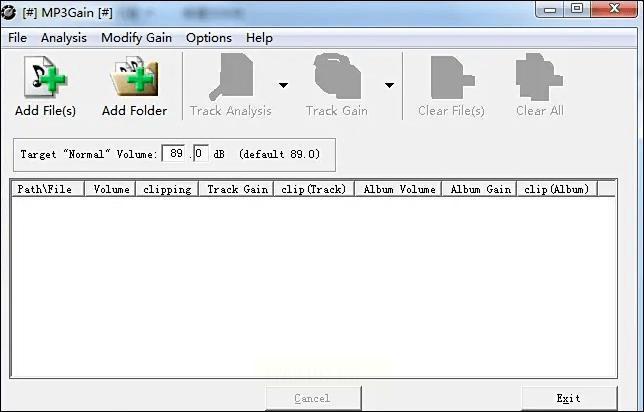Click the MP3Gain app icon in title bar
Screen dimensions: 644x412
8,13
